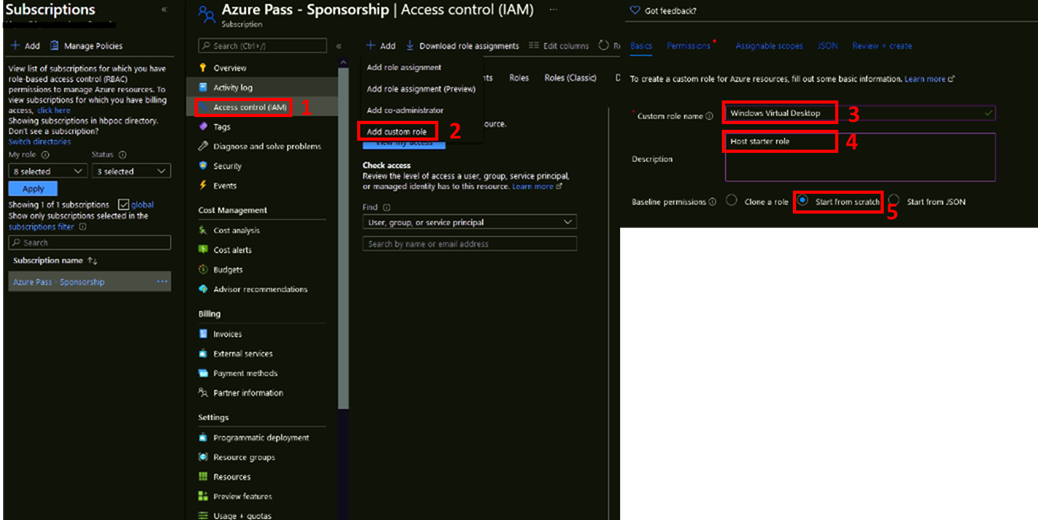This screenshot has height=520, width=1038.
Task: Click the Edit columns icon
Action: click(x=534, y=46)
